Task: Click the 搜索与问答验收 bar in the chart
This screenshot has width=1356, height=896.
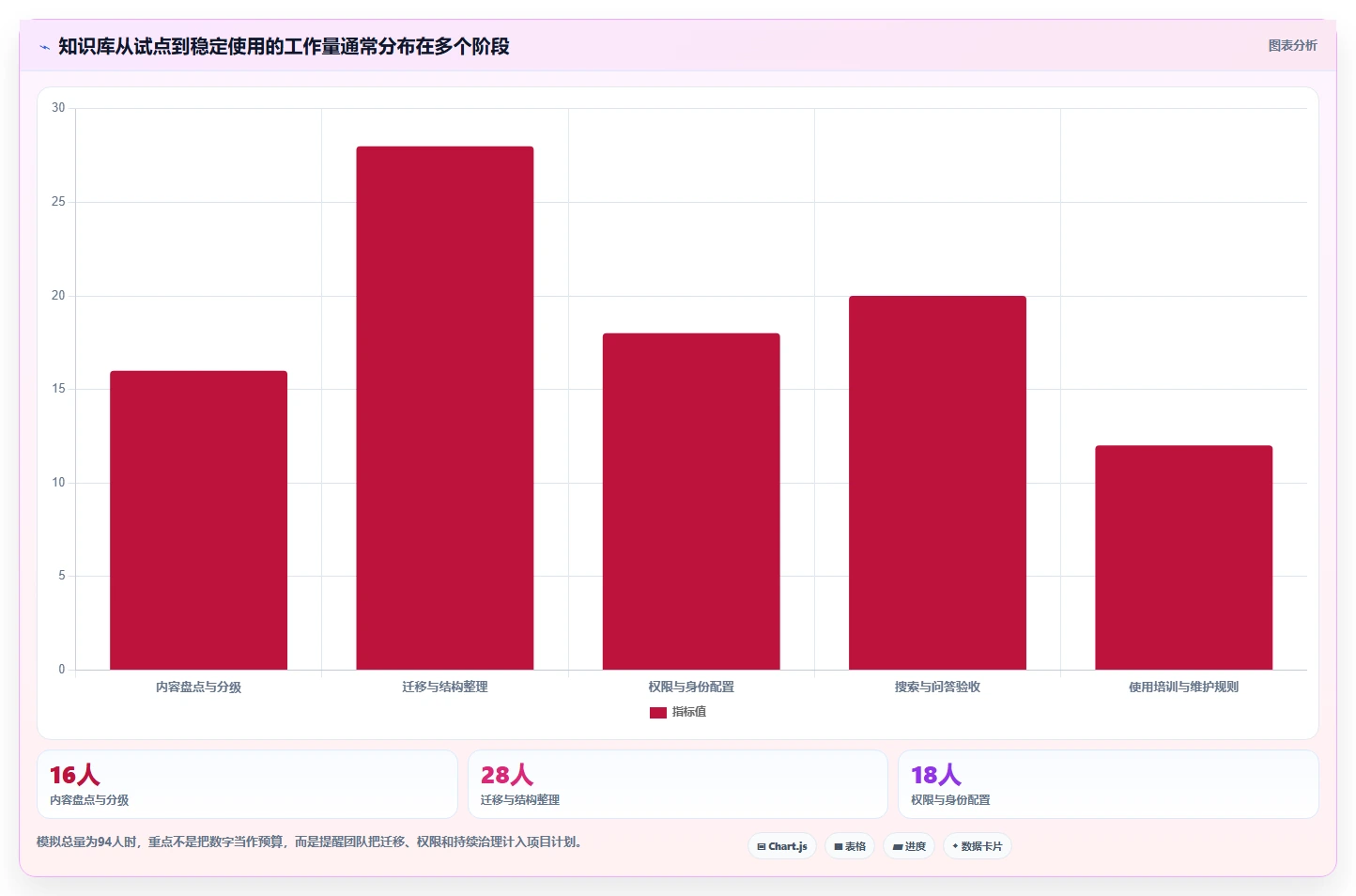Action: coord(937,483)
